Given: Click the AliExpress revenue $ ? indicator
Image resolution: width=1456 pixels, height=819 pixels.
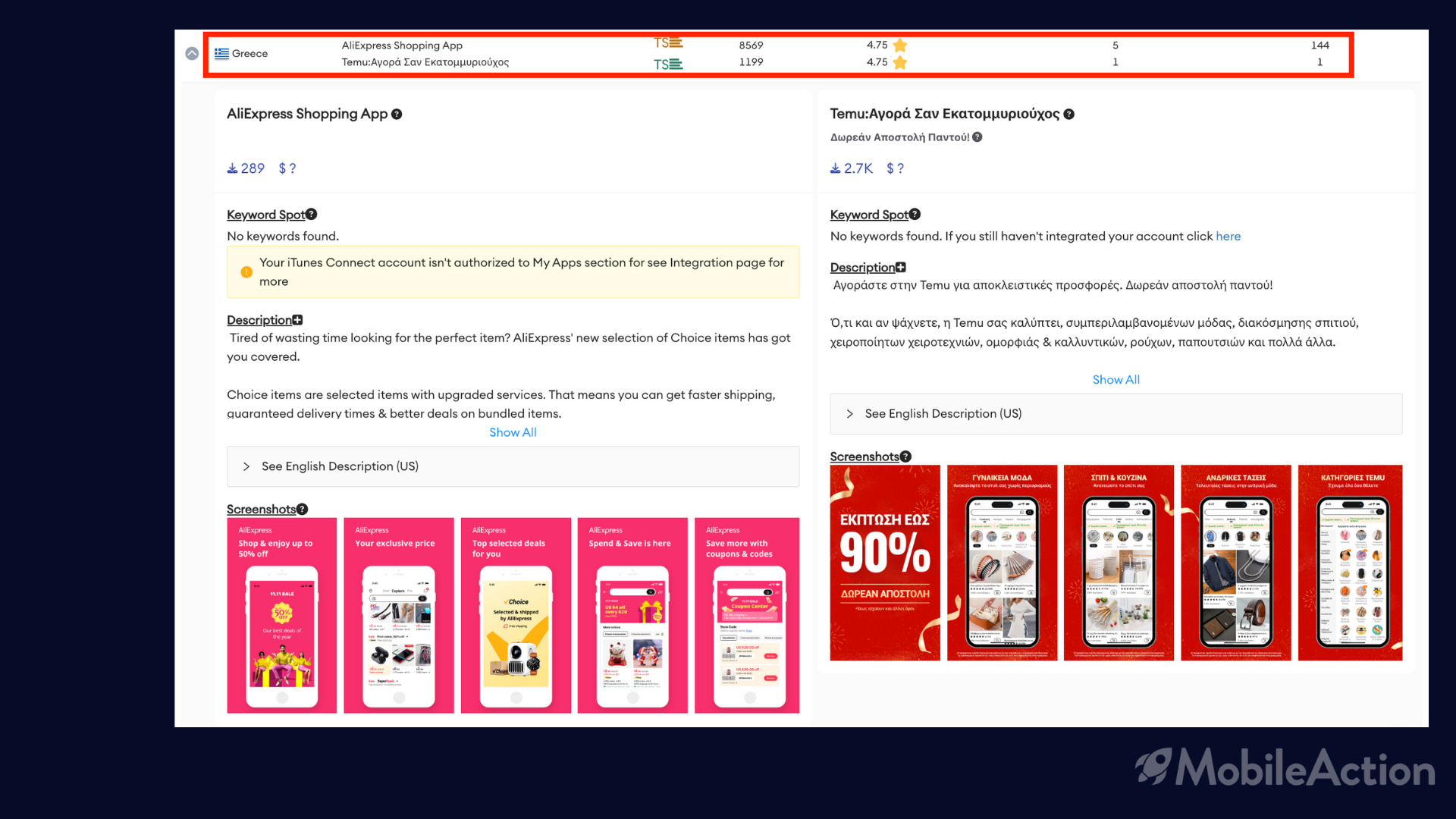Looking at the screenshot, I should (287, 168).
